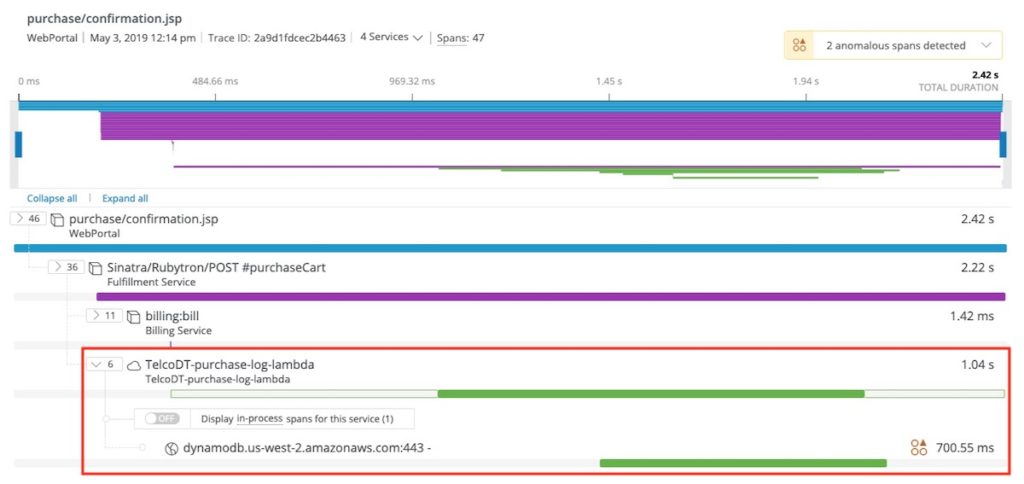This screenshot has width=1024, height=484.
Task: Expand the 36 child spans of purchaseCart
Action: coord(67,267)
